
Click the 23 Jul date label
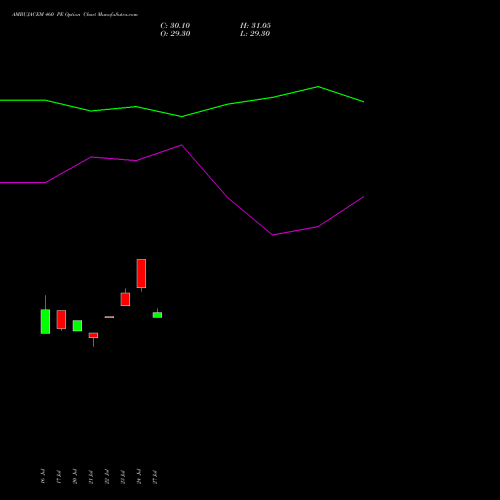click(x=123, y=476)
